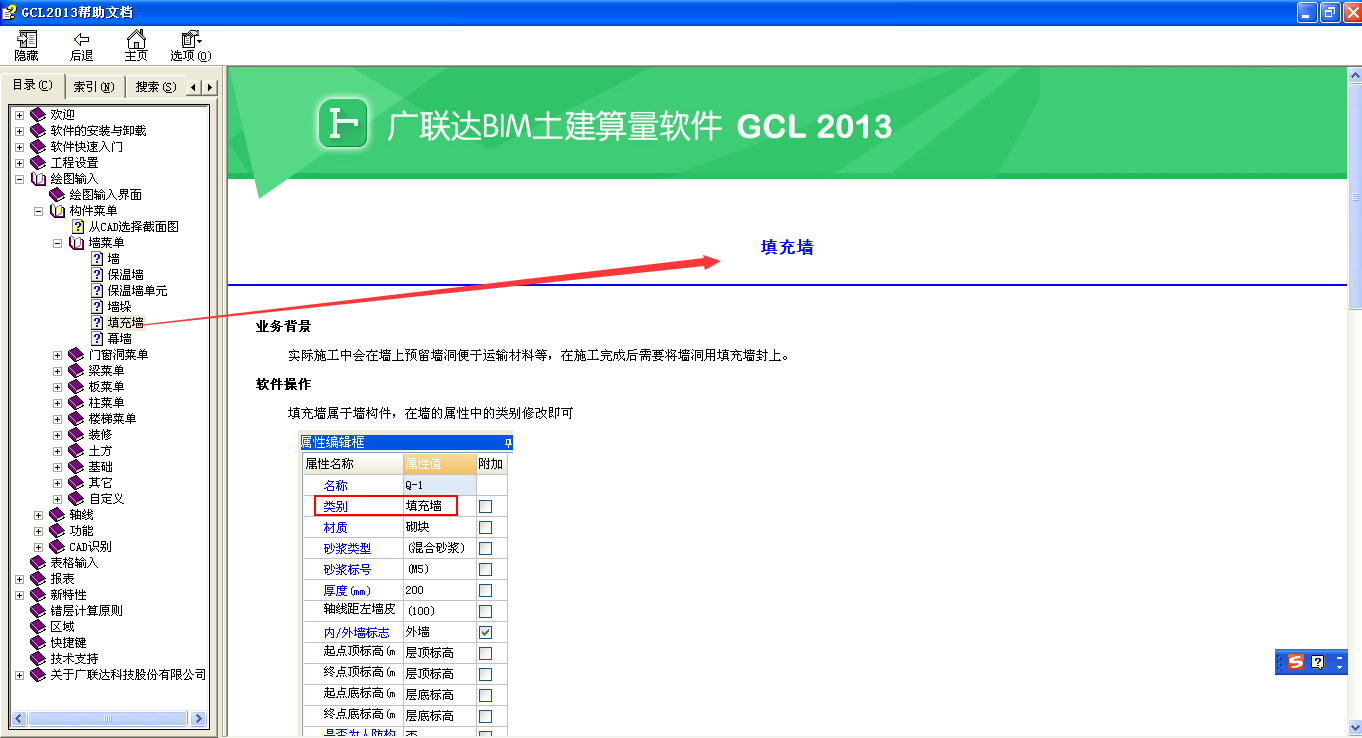Tick the 附加 checkbox in the 砂浆标号 row
1362x738 pixels.
[x=486, y=569]
